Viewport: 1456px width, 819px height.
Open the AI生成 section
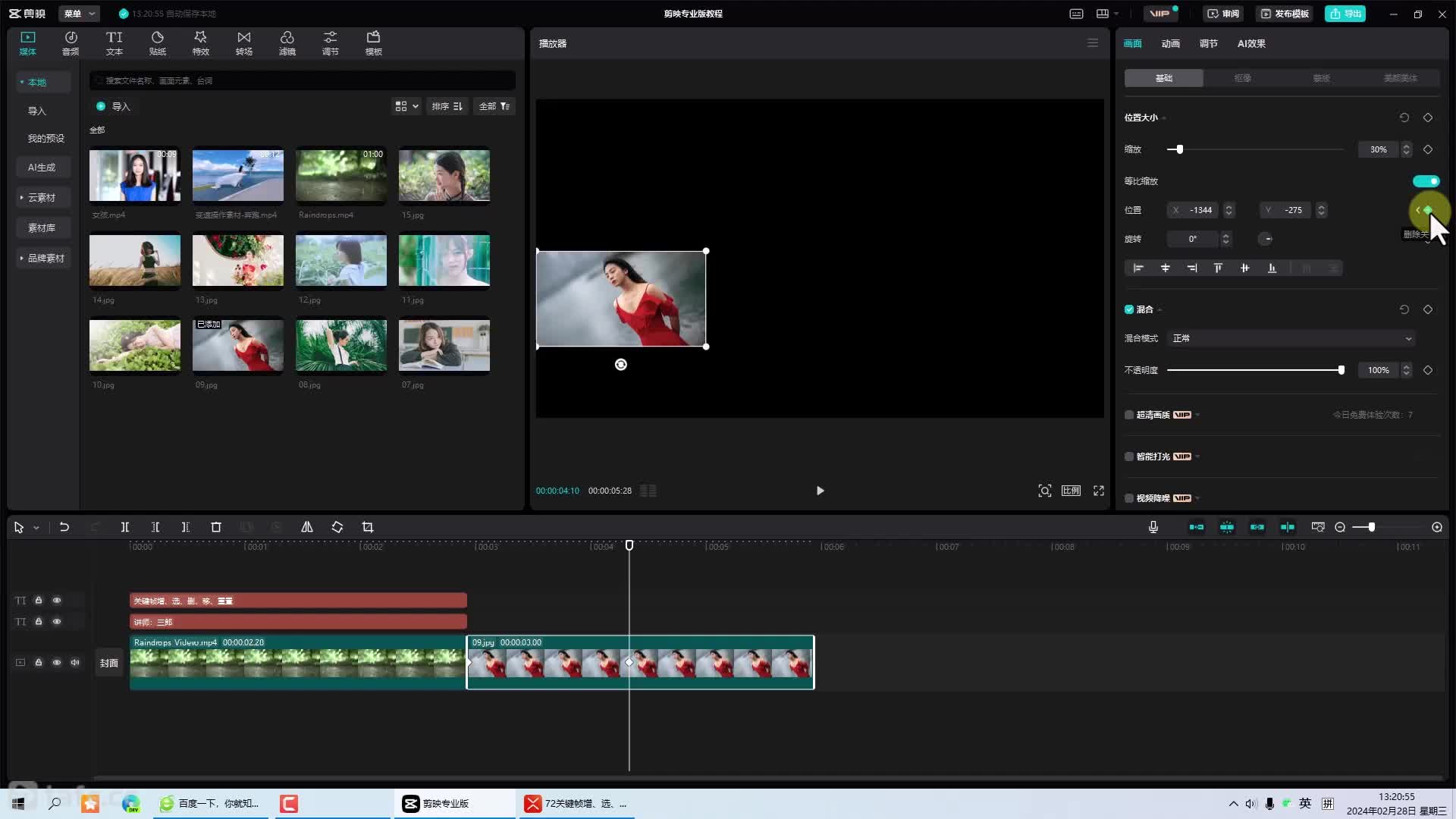tap(42, 167)
